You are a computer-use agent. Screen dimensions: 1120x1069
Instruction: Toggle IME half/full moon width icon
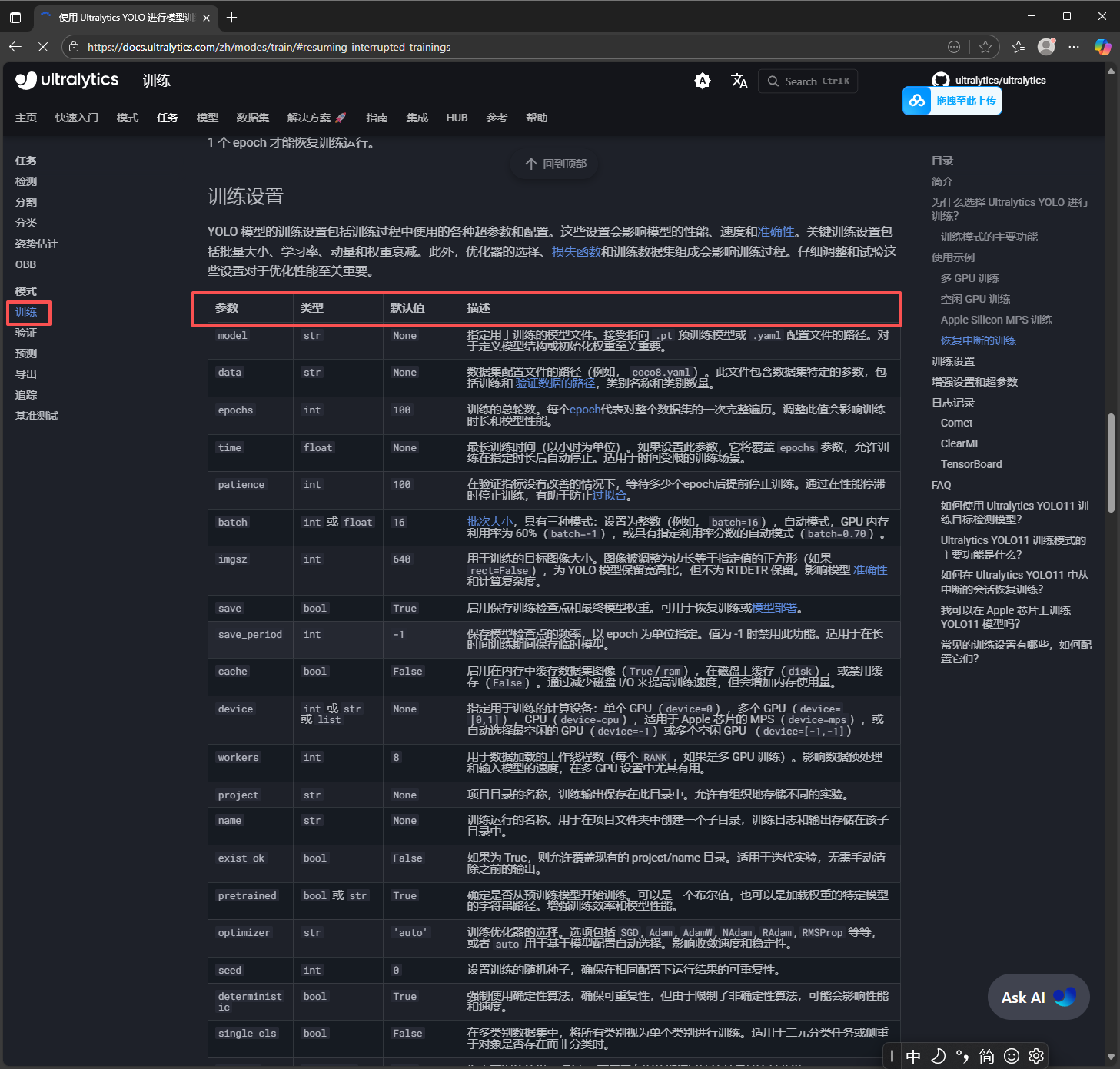click(938, 1057)
